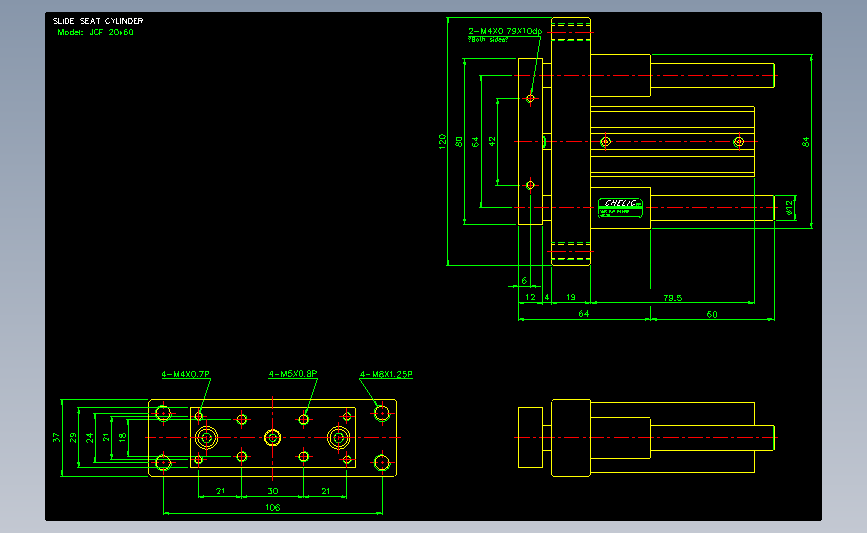Click the 37 plate height dimension

click(x=56, y=437)
